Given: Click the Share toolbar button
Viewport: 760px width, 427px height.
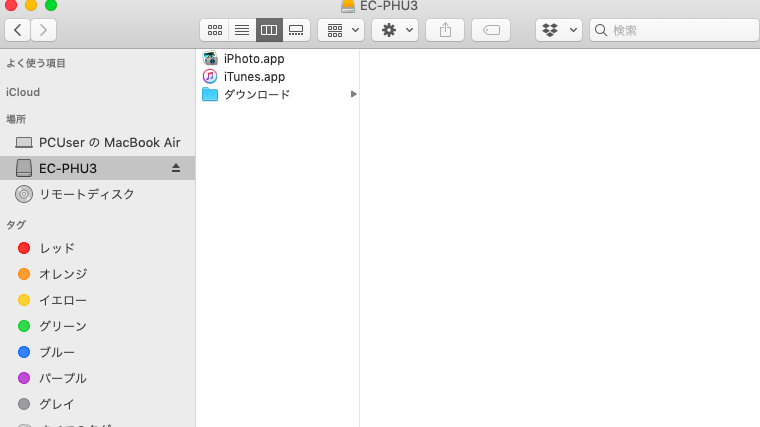Looking at the screenshot, I should tap(445, 30).
